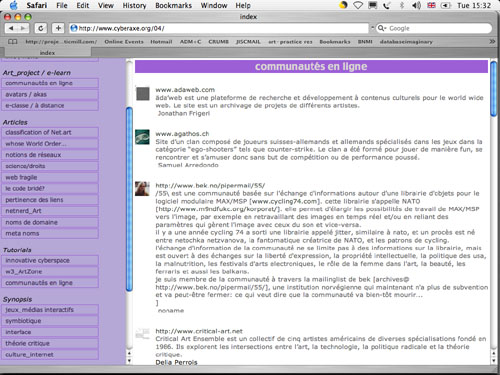Click the Bluetooth status icon

402,5
